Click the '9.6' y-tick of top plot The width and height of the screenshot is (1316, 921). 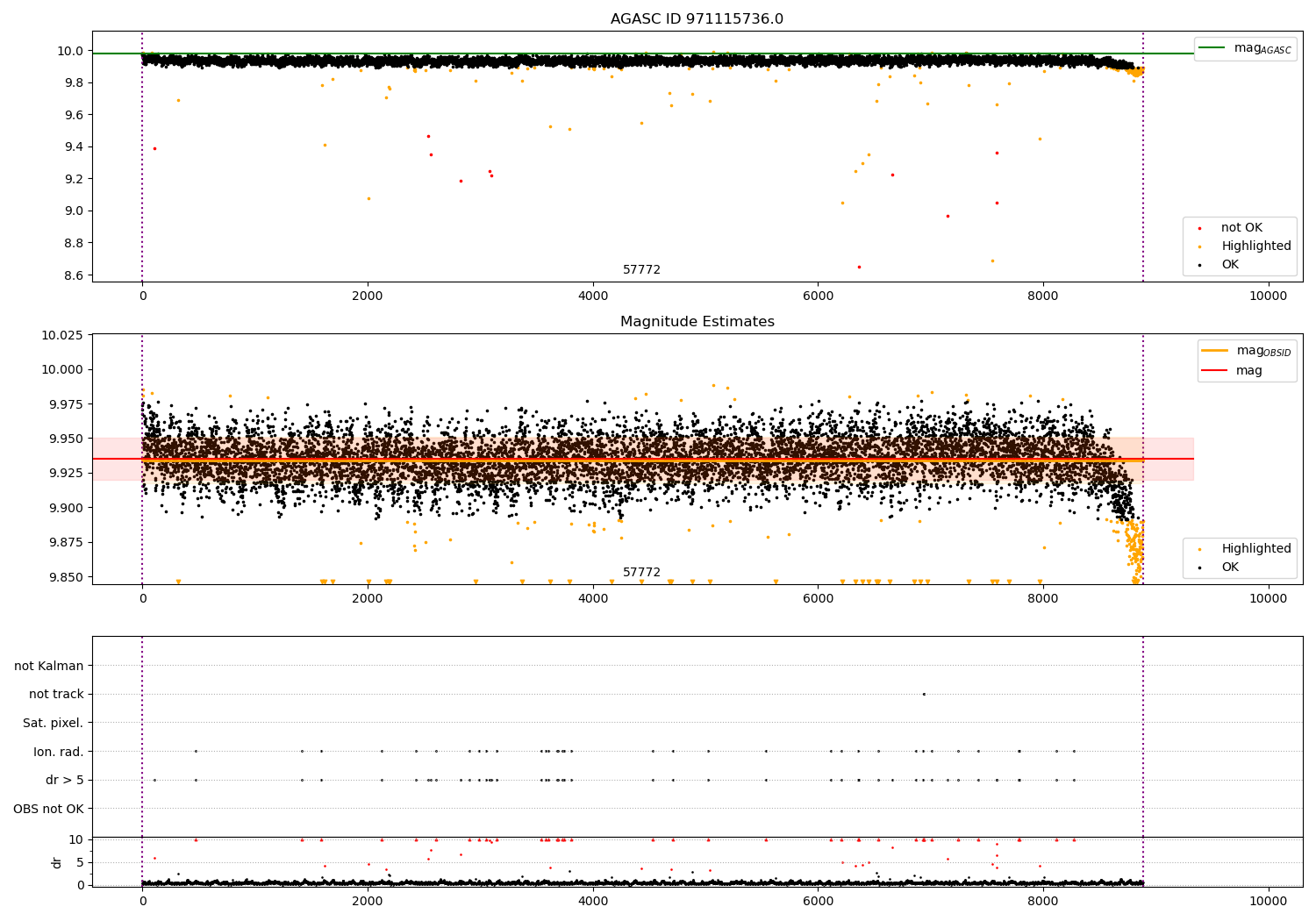(x=75, y=116)
